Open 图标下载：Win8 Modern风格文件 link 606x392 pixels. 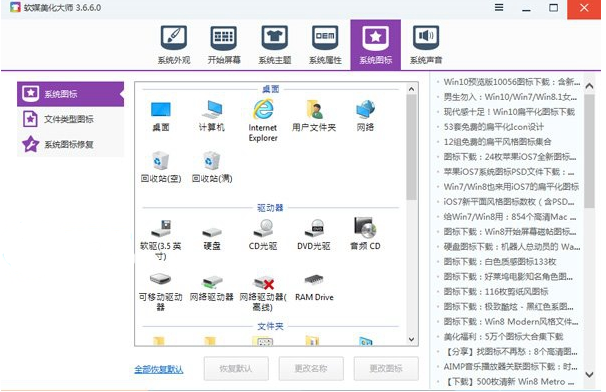point(511,322)
